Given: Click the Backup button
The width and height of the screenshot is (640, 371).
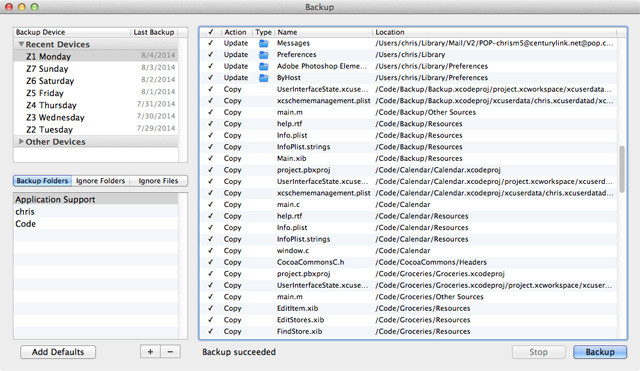Looking at the screenshot, I should click(x=600, y=352).
